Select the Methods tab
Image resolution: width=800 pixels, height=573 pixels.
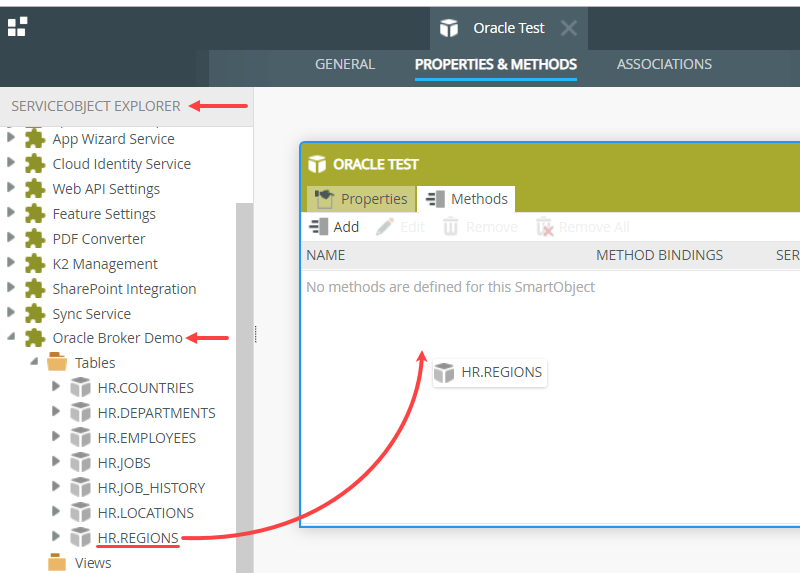[466, 198]
